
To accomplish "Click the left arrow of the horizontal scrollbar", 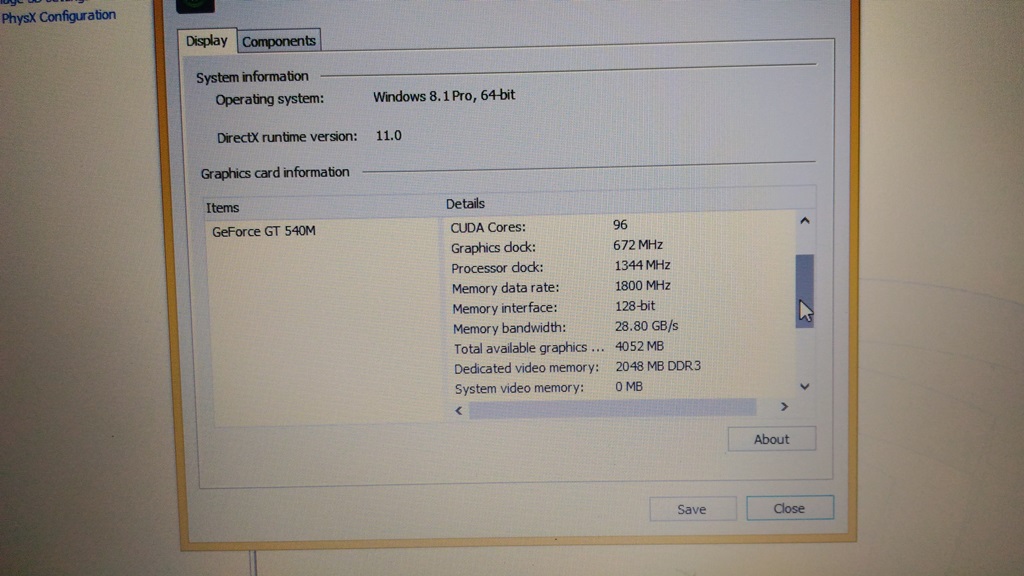I will click(459, 410).
